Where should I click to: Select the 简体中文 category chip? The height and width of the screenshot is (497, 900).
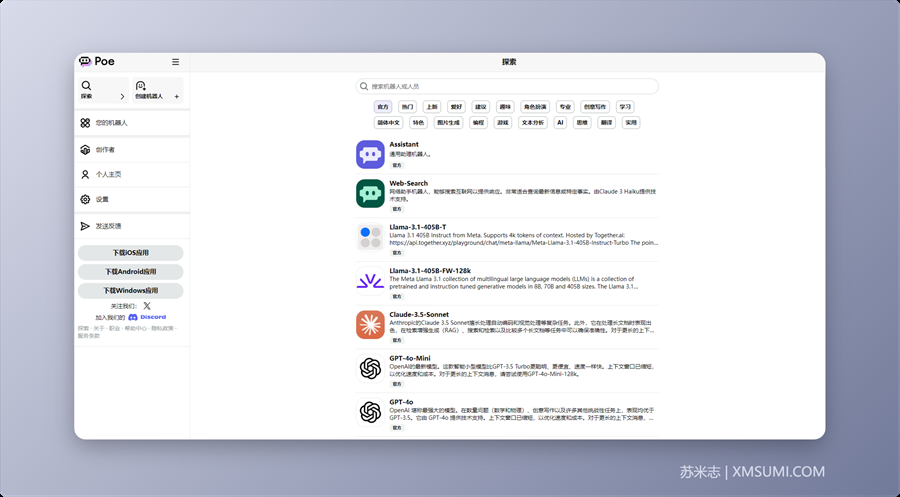click(x=388, y=122)
